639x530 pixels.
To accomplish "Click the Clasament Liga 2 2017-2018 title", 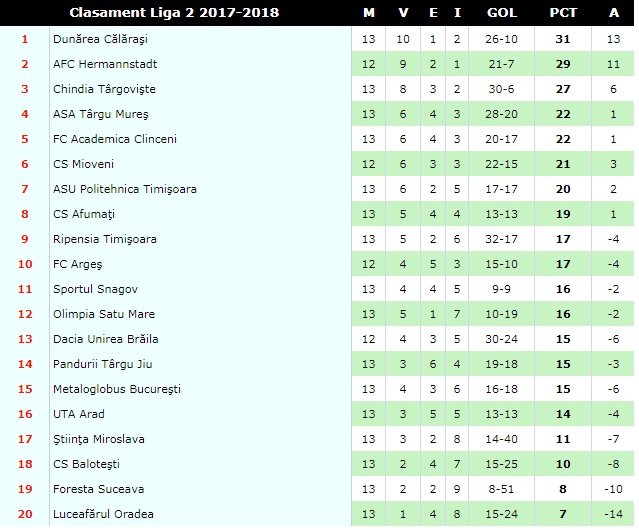I will [x=174, y=13].
